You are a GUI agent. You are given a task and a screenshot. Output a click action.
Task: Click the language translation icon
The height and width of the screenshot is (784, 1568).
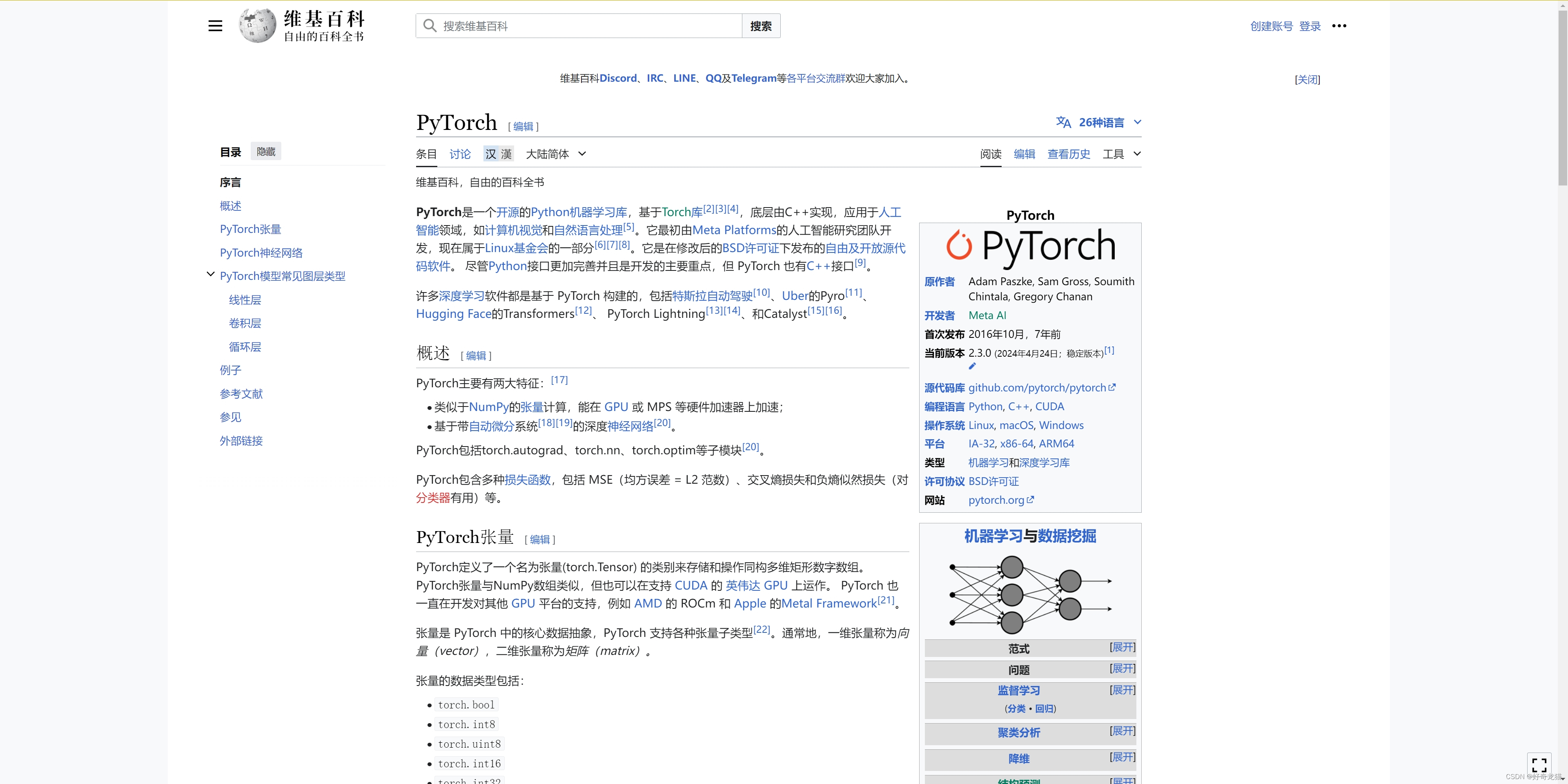(1063, 123)
